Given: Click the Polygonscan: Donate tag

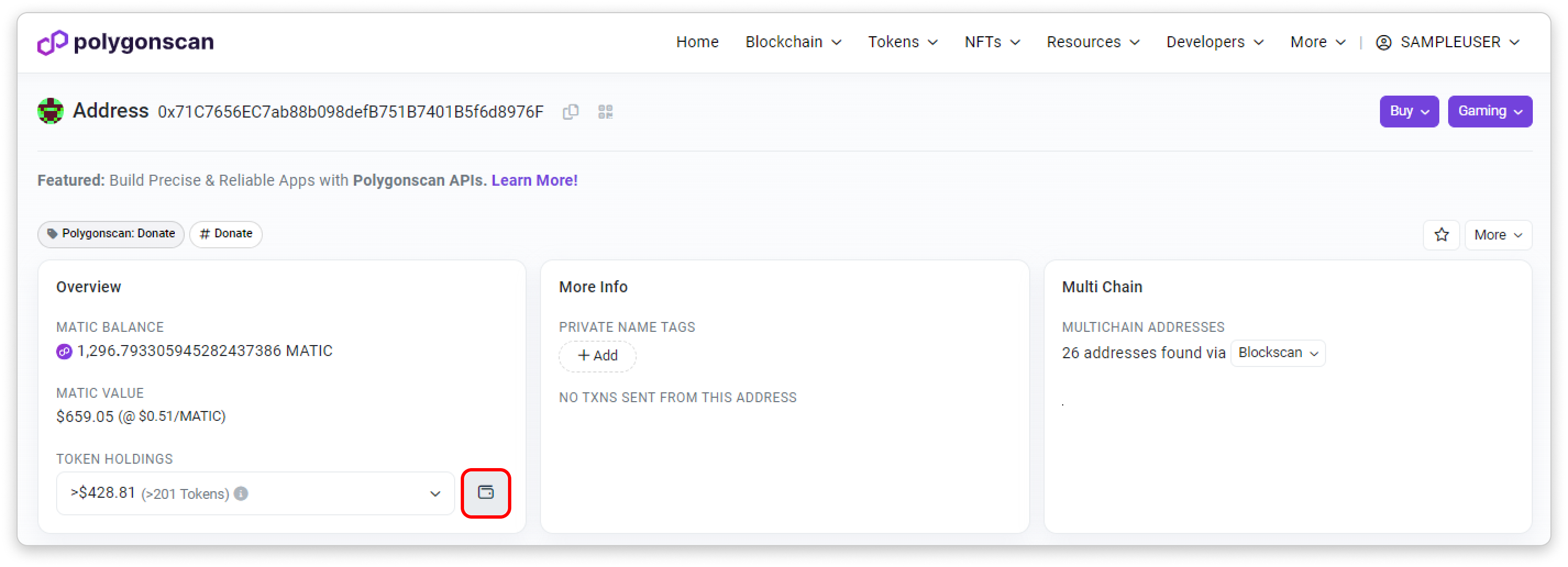Looking at the screenshot, I should click(x=111, y=234).
